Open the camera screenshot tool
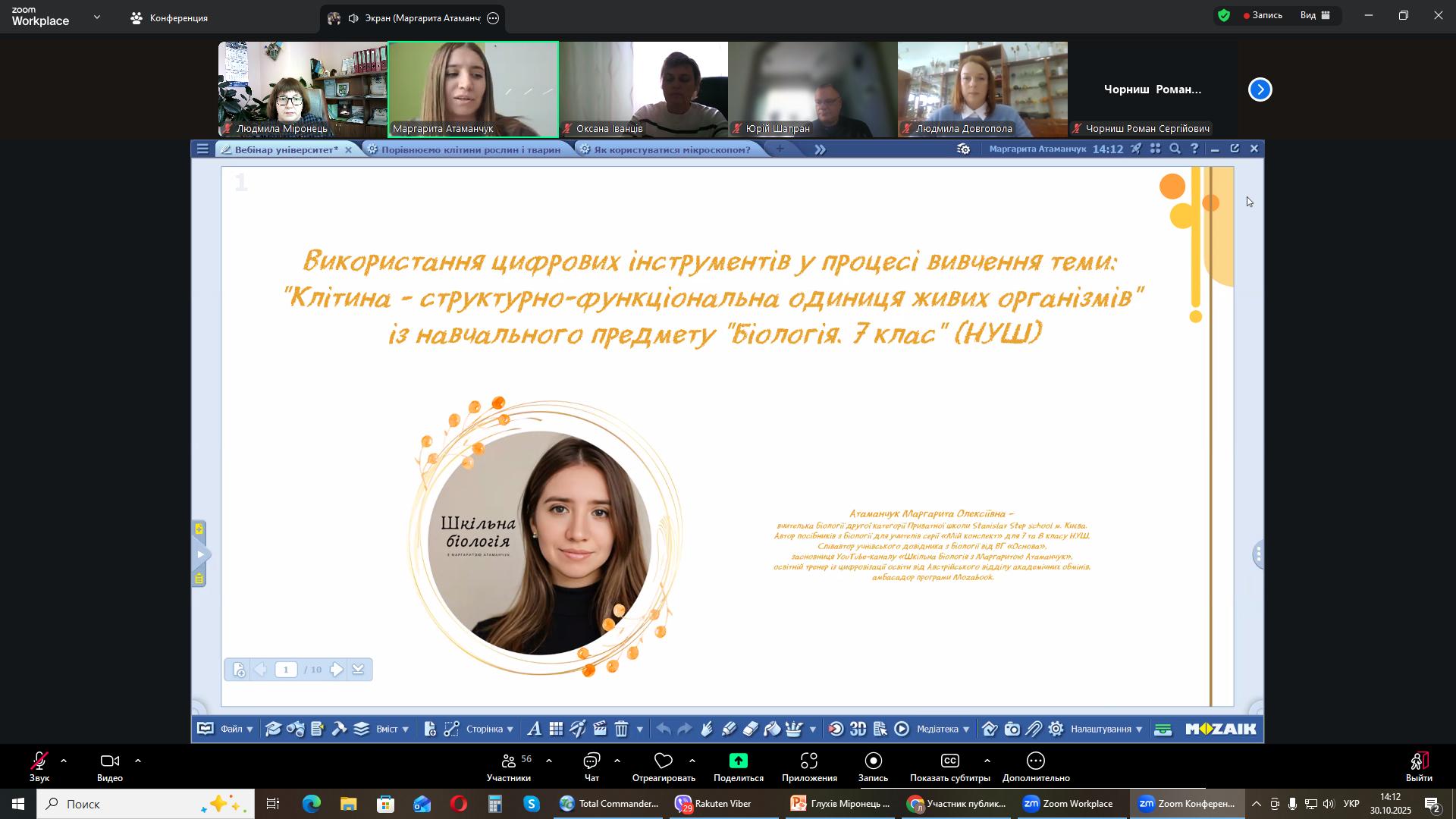1456x819 pixels. coord(1012,730)
